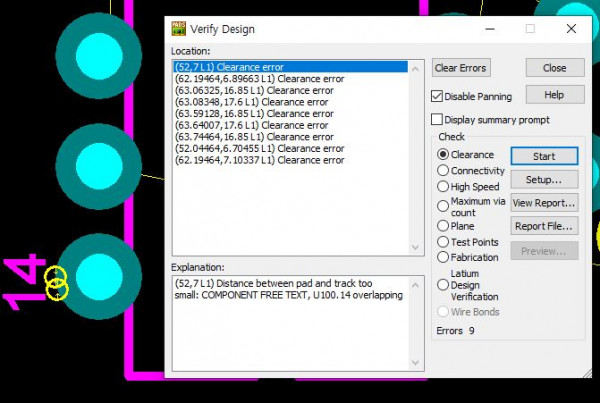Viewport: 600px width, 403px height.
Task: Click the Clear Errors button
Action: tap(460, 68)
